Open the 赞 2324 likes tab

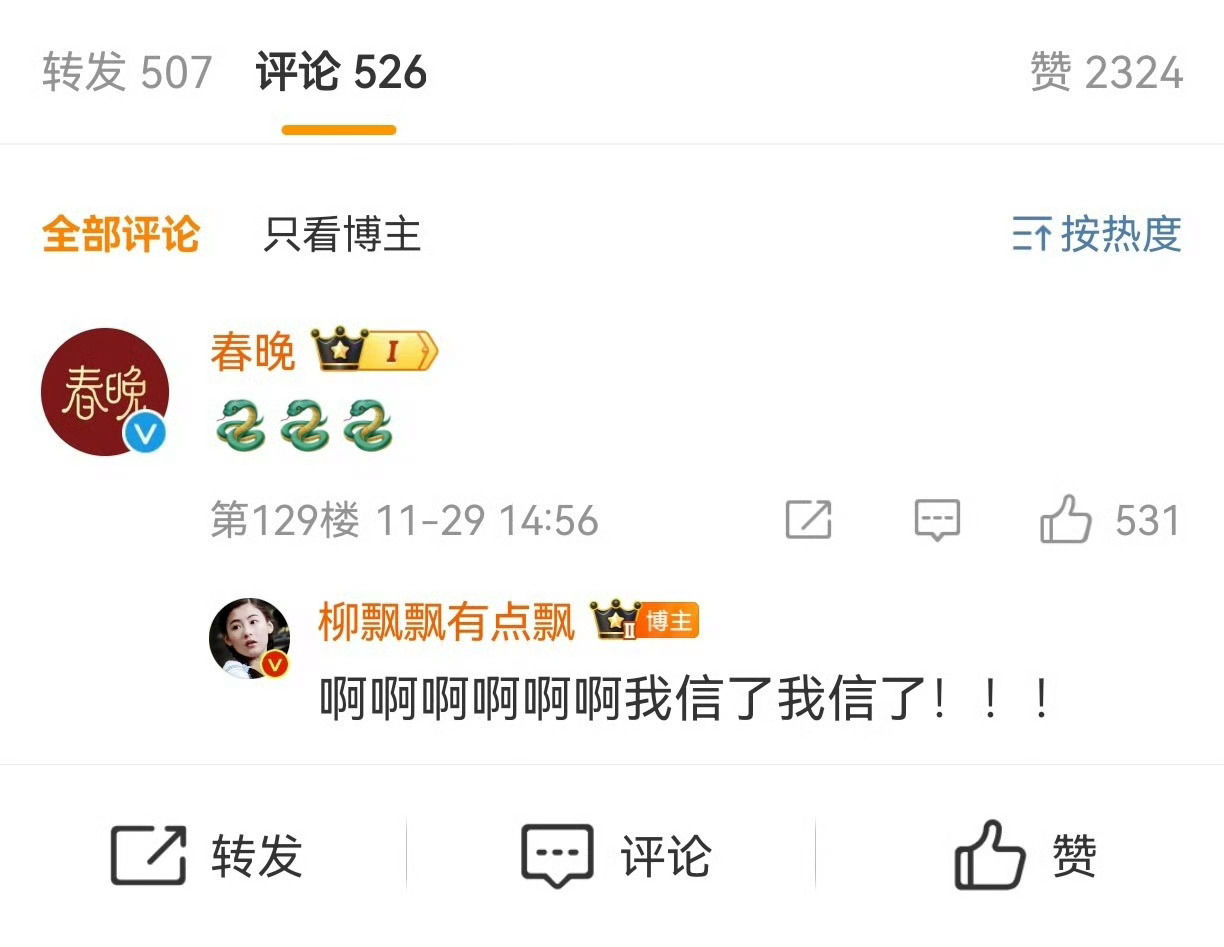click(x=1106, y=73)
